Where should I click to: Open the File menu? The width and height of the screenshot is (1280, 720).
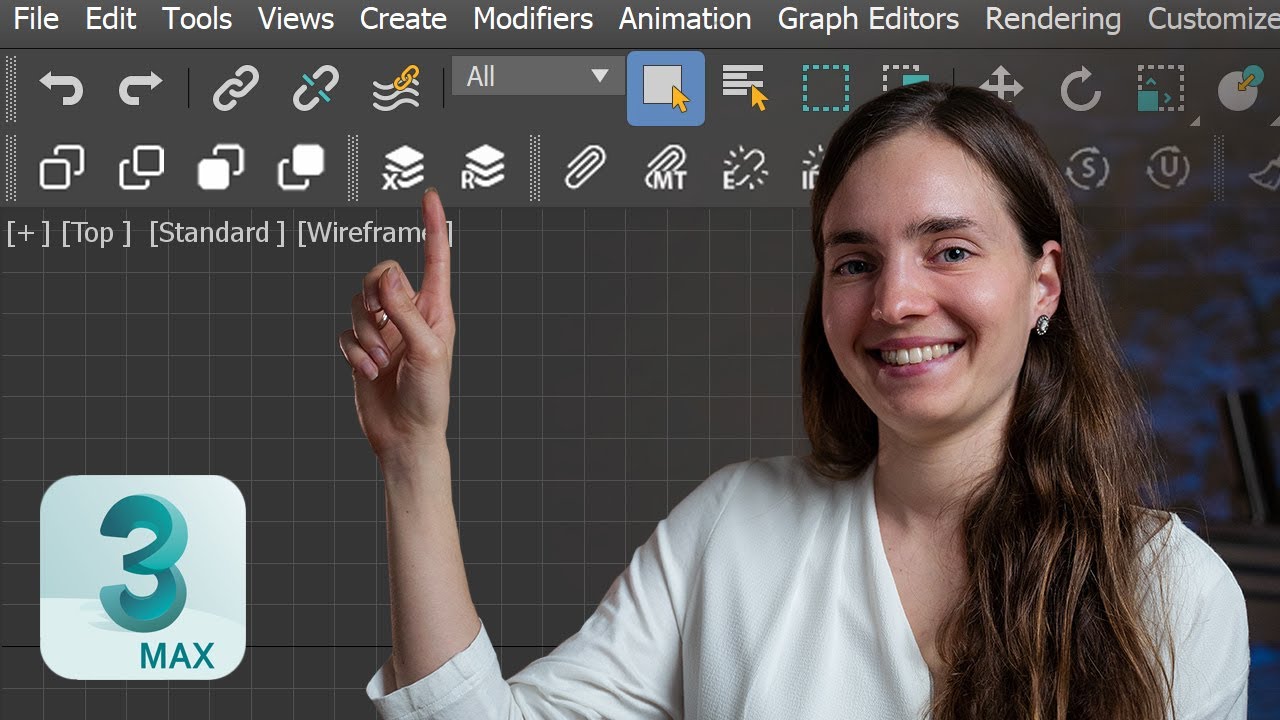coord(36,19)
